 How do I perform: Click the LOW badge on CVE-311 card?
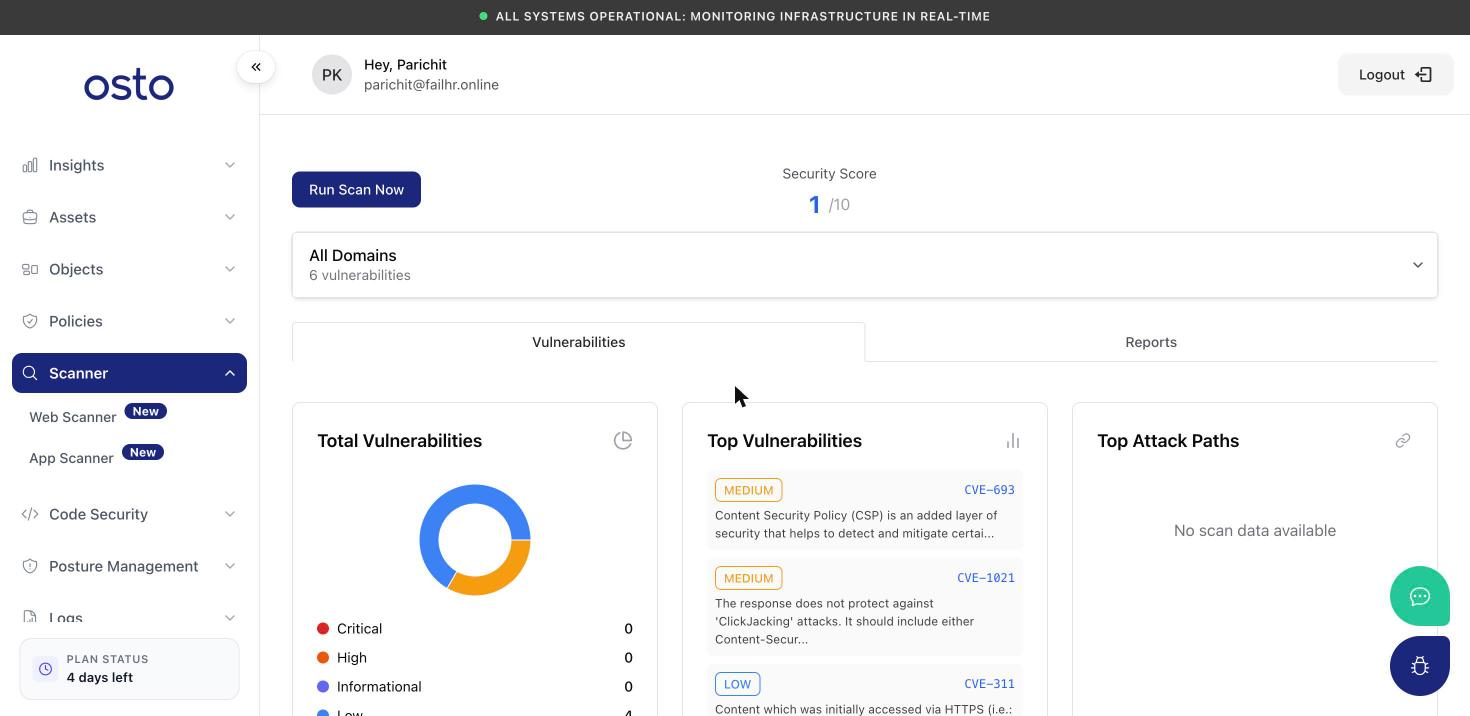[x=737, y=684]
